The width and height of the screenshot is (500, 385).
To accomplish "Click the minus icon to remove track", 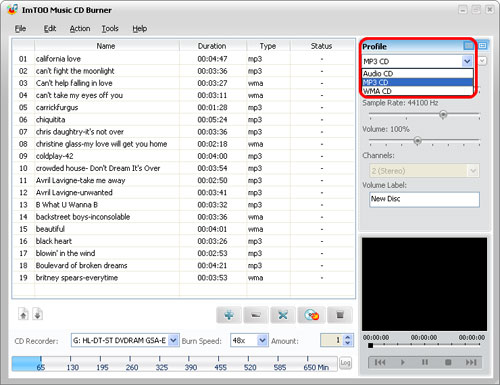I will click(x=256, y=315).
